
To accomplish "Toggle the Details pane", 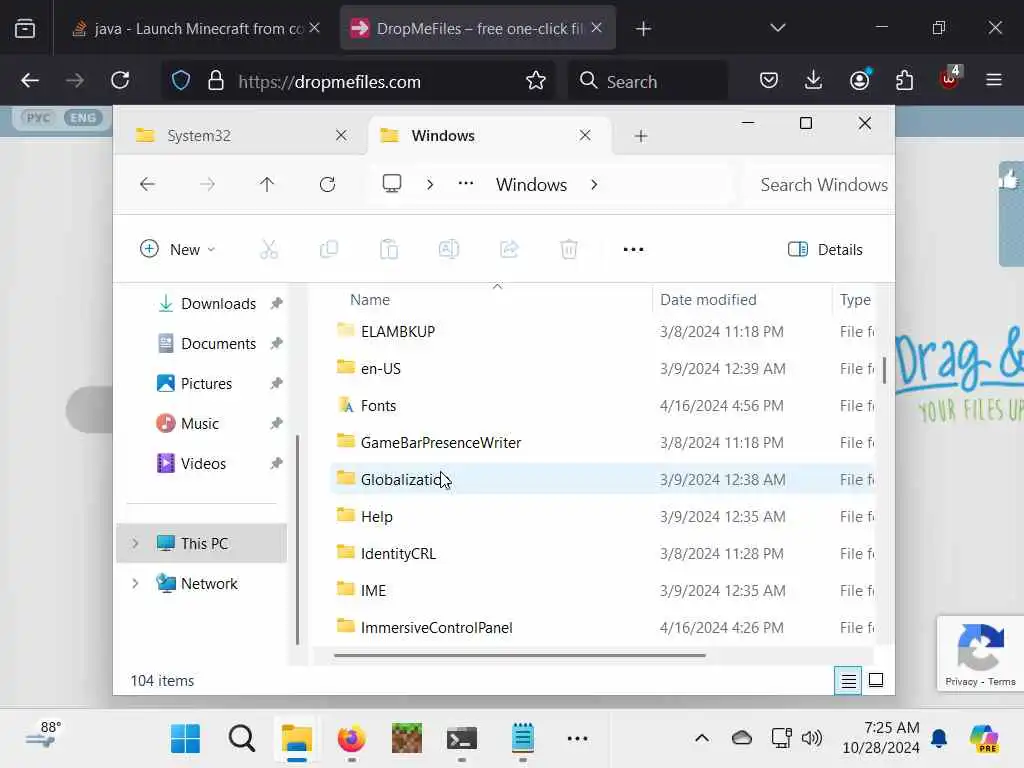I will pos(825,249).
